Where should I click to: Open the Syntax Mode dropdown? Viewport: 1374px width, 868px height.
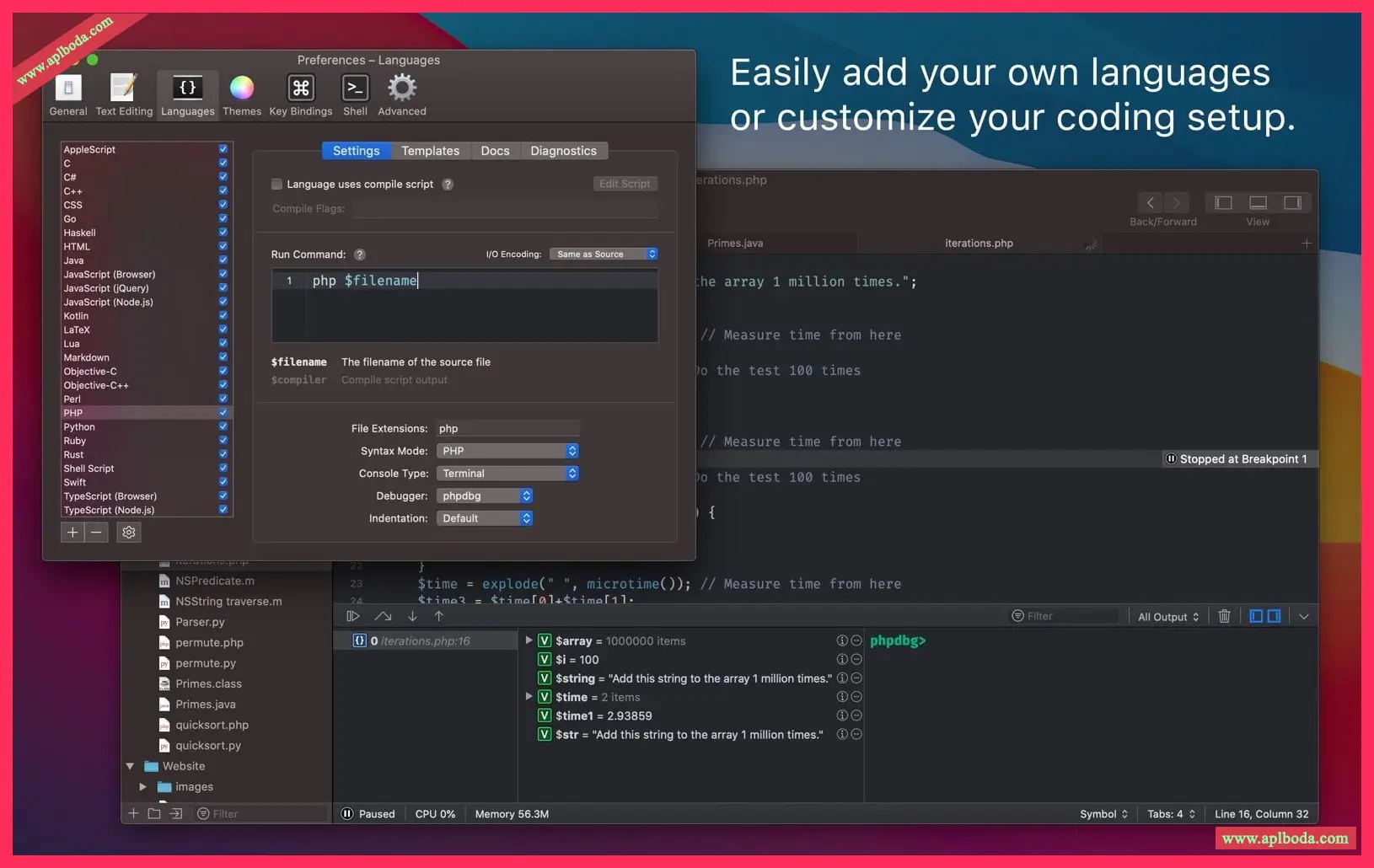pyautogui.click(x=507, y=451)
